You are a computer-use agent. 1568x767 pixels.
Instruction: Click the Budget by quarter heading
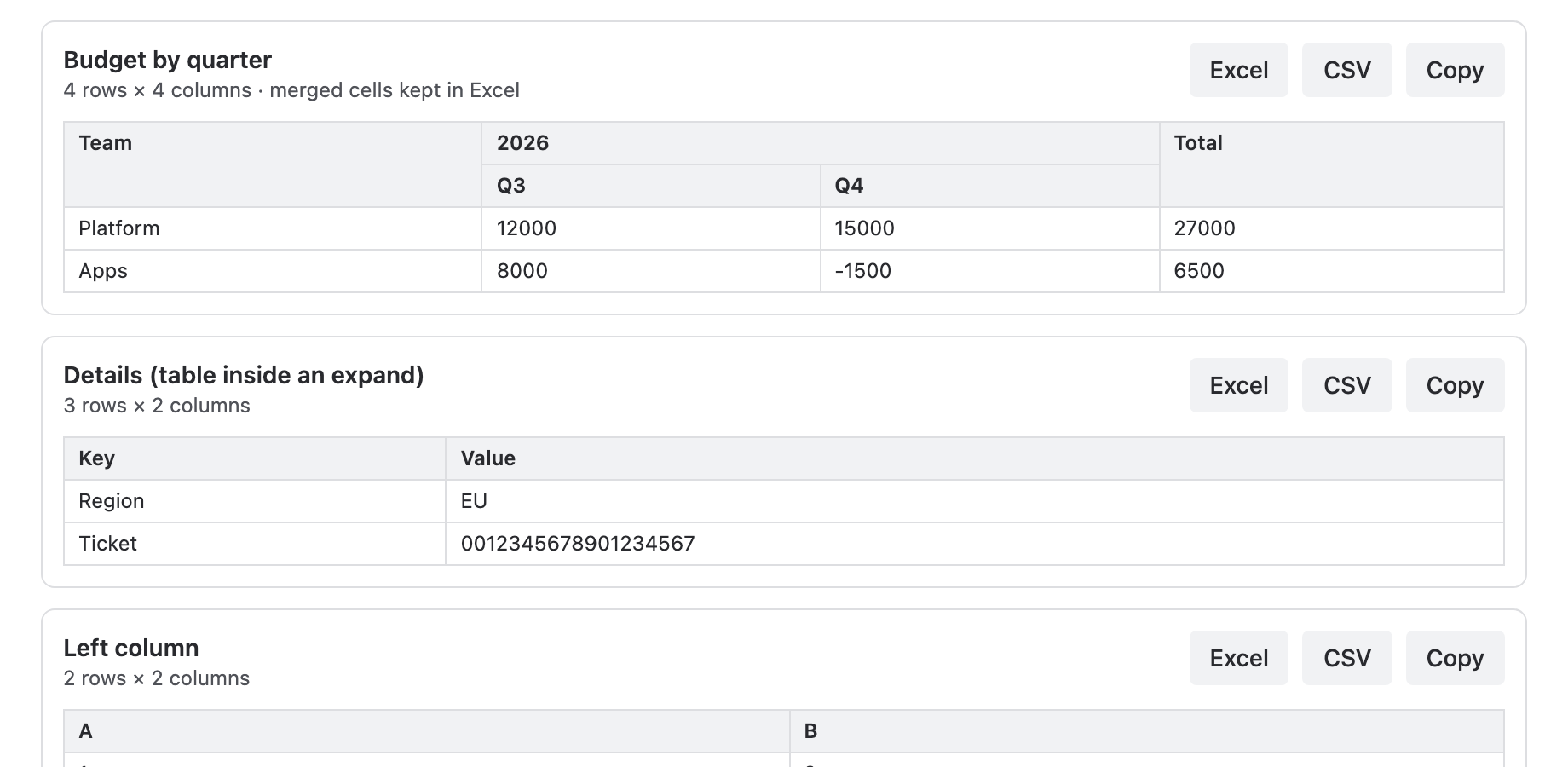pyautogui.click(x=168, y=60)
